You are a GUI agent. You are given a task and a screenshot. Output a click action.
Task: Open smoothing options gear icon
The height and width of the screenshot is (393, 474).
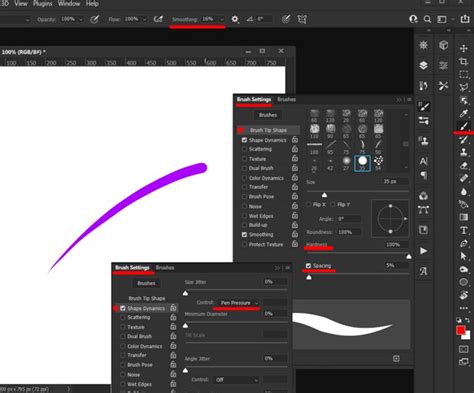pyautogui.click(x=235, y=19)
